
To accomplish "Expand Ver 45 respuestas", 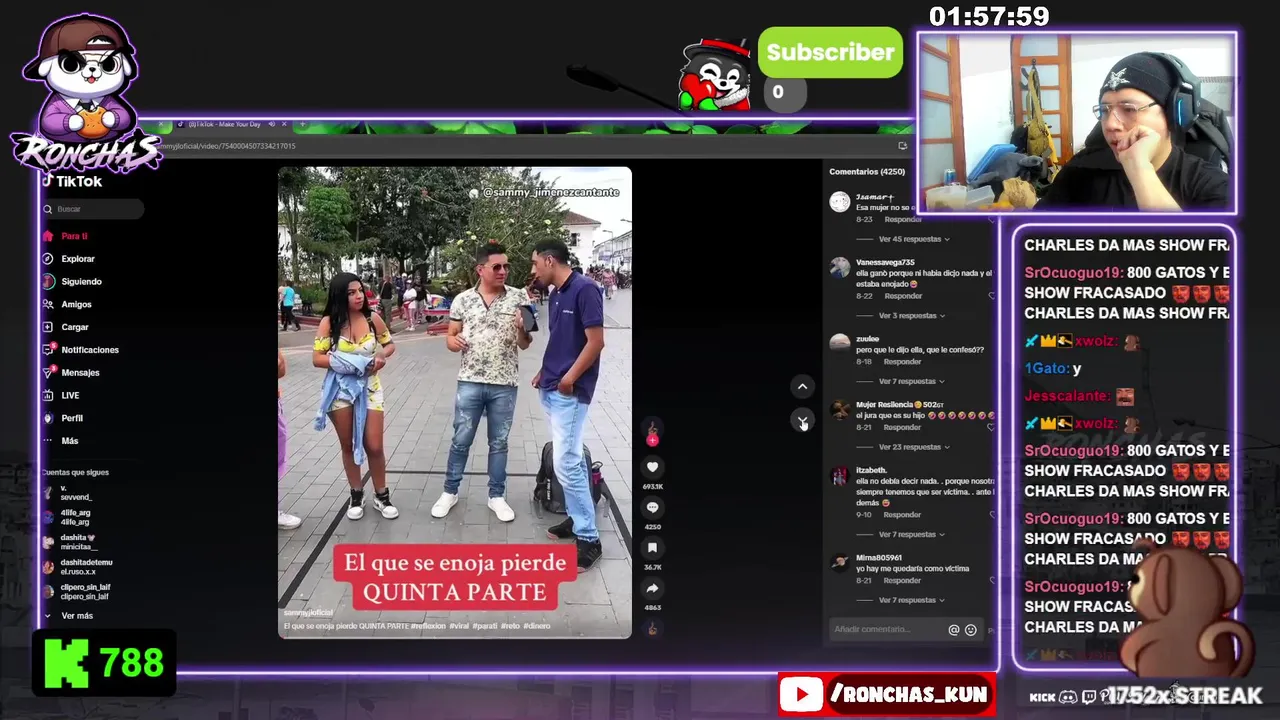I will (914, 239).
